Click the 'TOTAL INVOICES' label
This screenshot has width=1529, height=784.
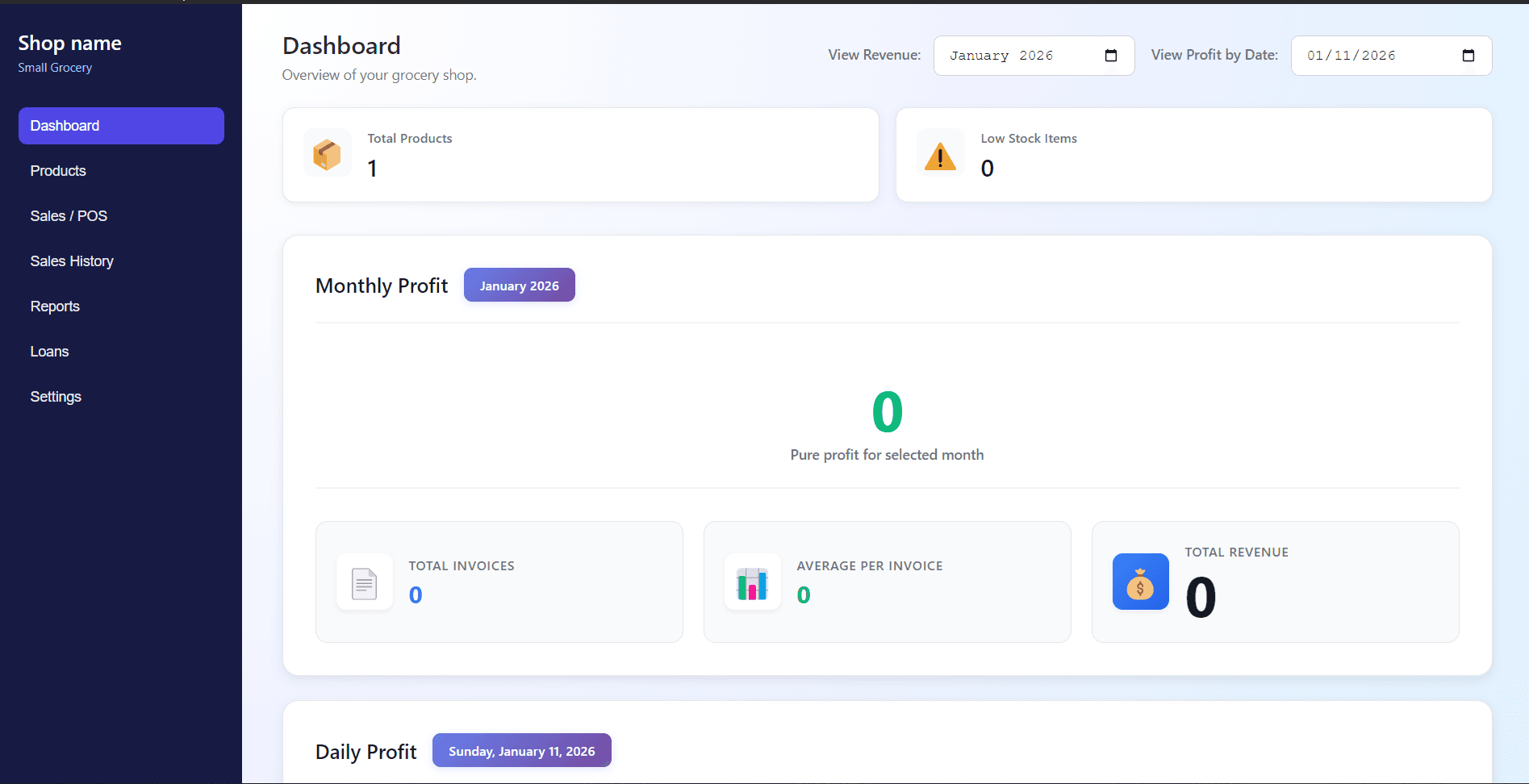coord(462,566)
